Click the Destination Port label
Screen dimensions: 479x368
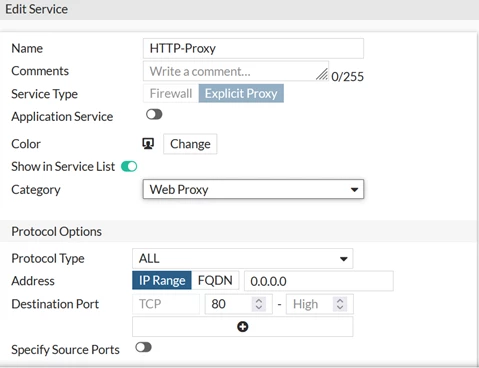(x=55, y=304)
